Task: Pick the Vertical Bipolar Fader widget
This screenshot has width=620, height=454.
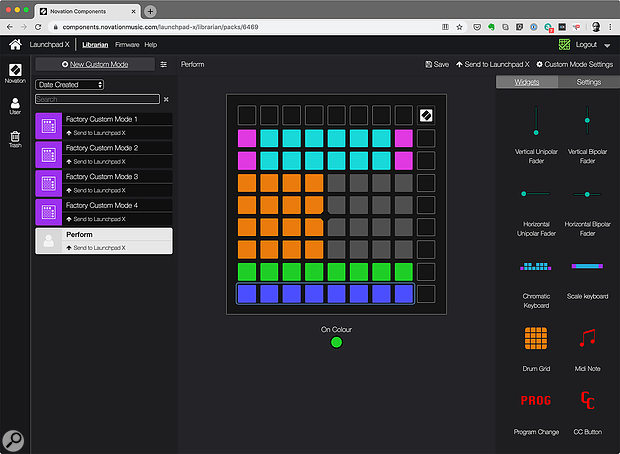Action: point(587,135)
